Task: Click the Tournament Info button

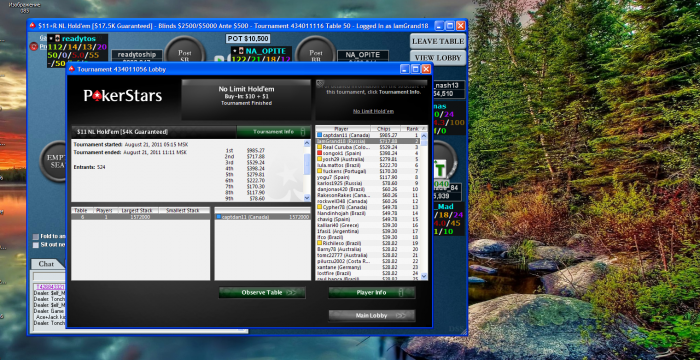Action: (274, 132)
